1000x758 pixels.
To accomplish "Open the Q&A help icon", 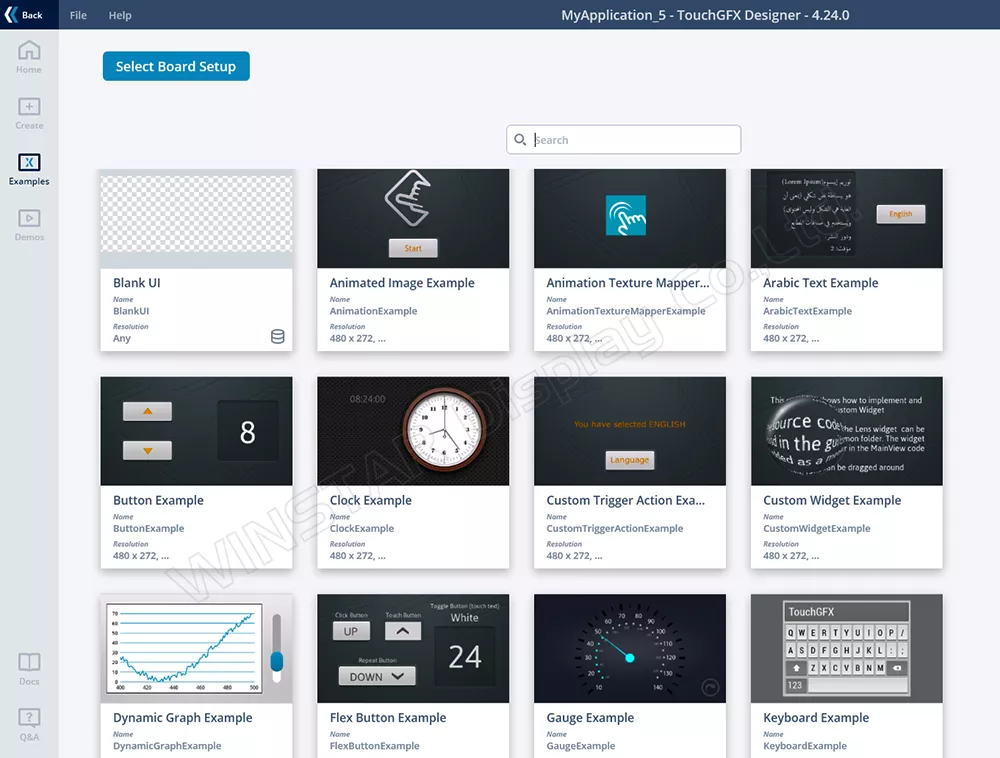I will coord(29,719).
